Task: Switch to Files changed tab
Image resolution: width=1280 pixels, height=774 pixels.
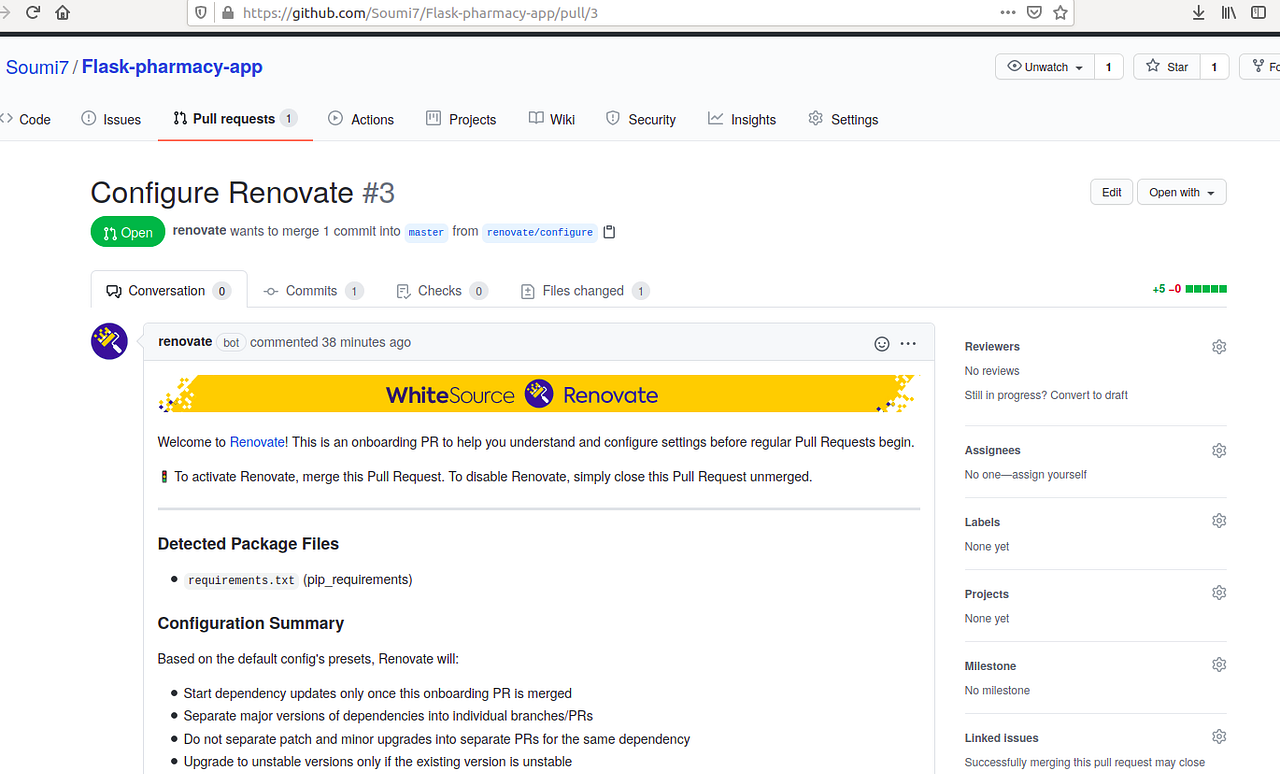Action: pos(584,290)
